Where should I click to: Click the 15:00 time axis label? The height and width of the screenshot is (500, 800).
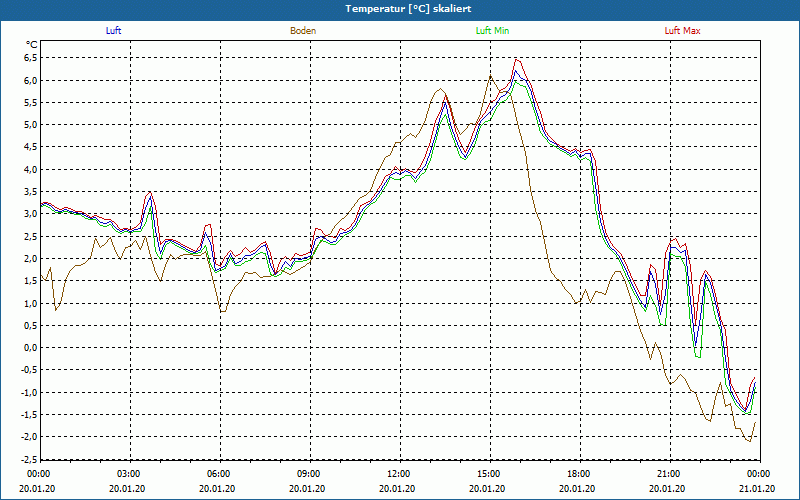[489, 474]
